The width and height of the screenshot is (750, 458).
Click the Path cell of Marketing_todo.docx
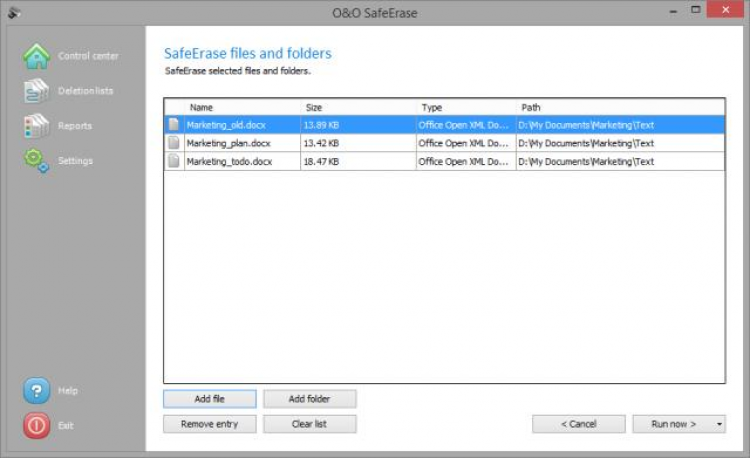pyautogui.click(x=621, y=162)
